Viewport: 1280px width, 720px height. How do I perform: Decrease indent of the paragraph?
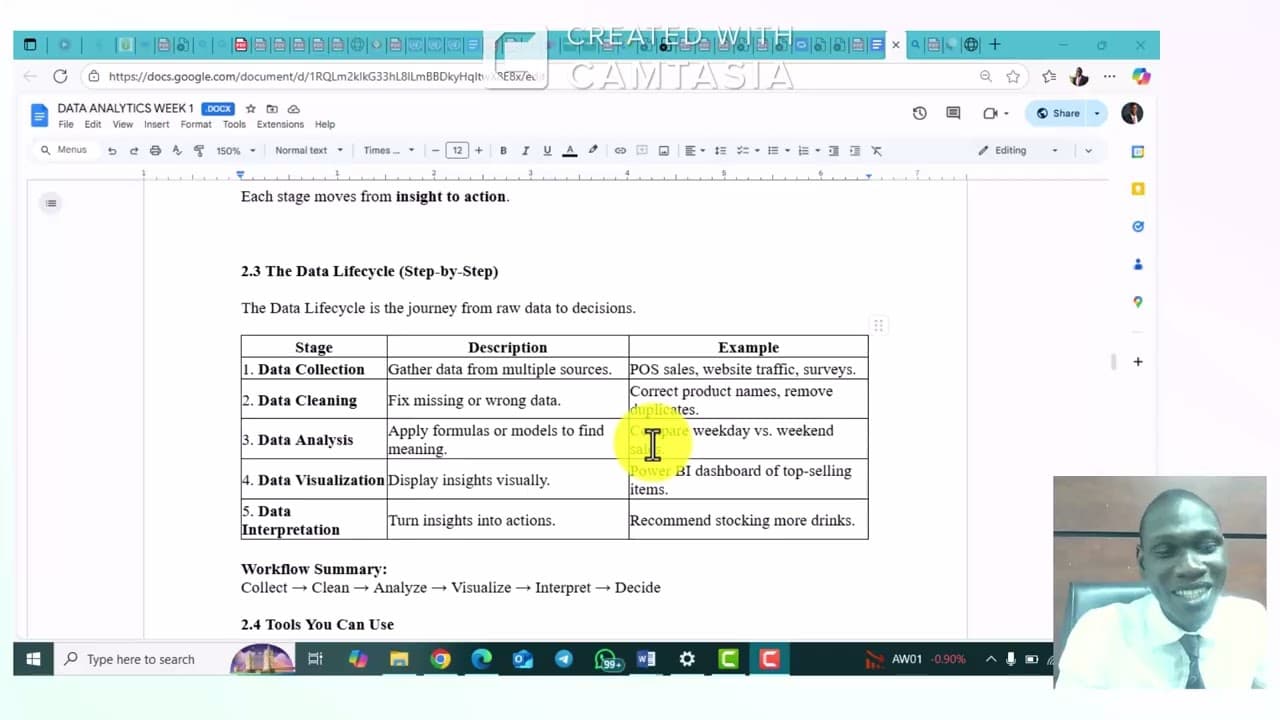point(834,151)
